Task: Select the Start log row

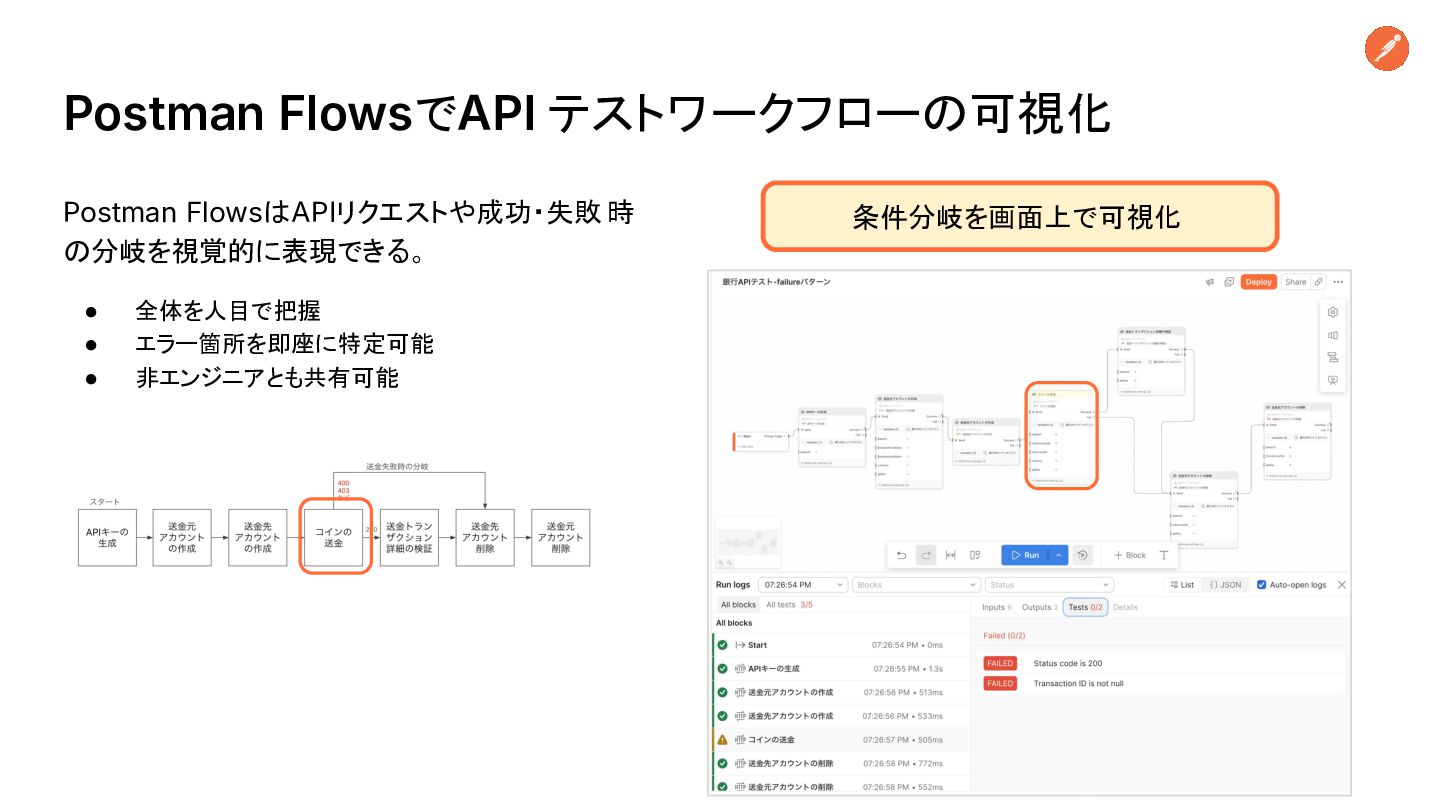Action: pos(841,645)
